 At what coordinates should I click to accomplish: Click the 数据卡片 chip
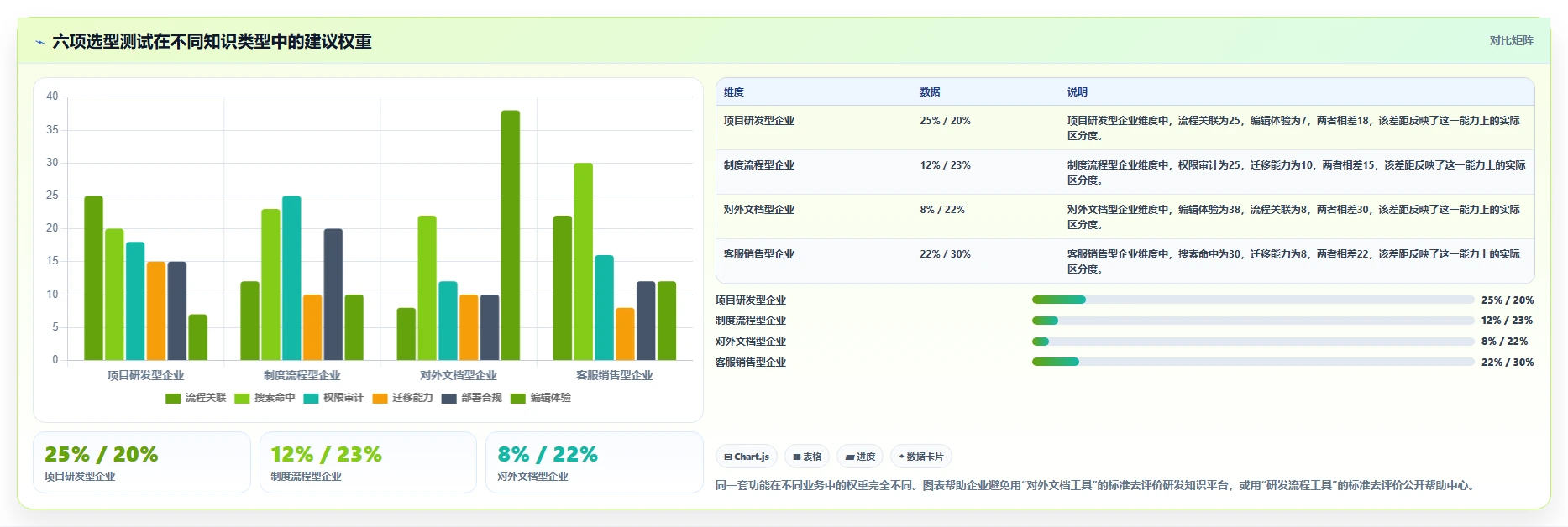tap(920, 457)
